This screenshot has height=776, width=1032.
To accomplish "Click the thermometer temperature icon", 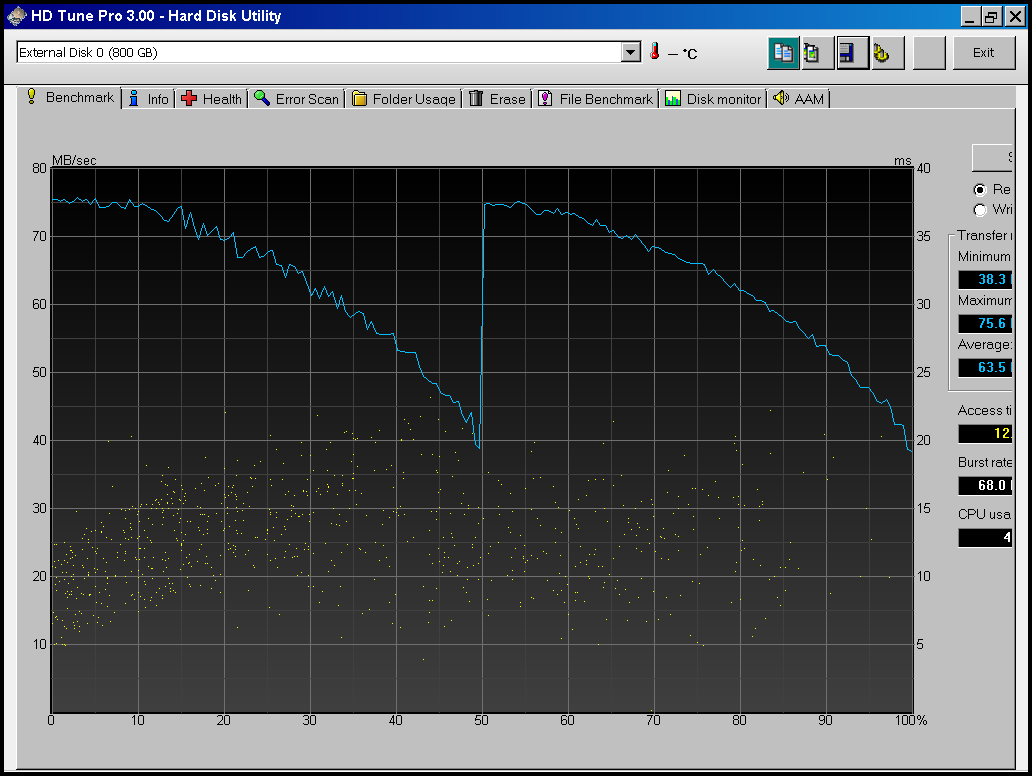I will (x=654, y=52).
